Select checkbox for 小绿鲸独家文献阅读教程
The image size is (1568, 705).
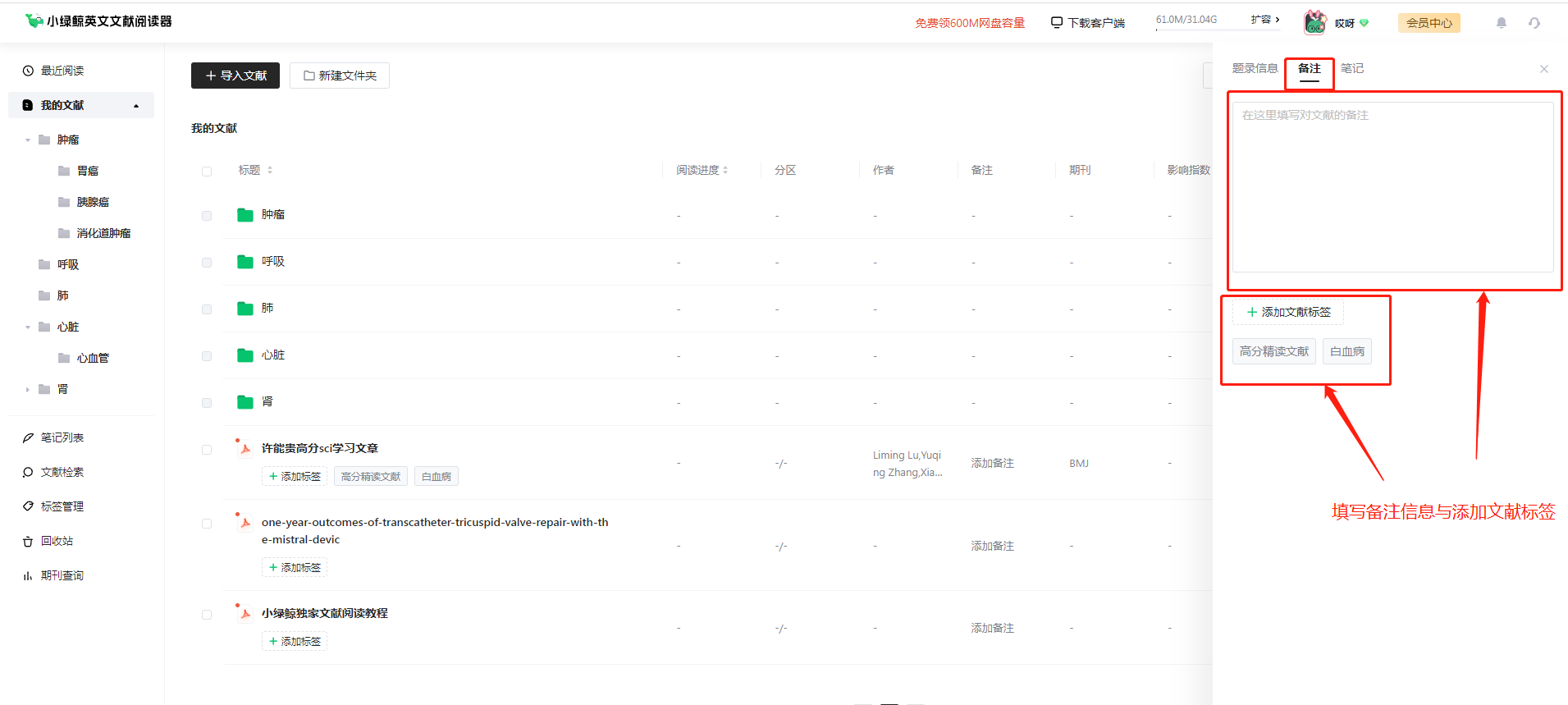(x=207, y=615)
